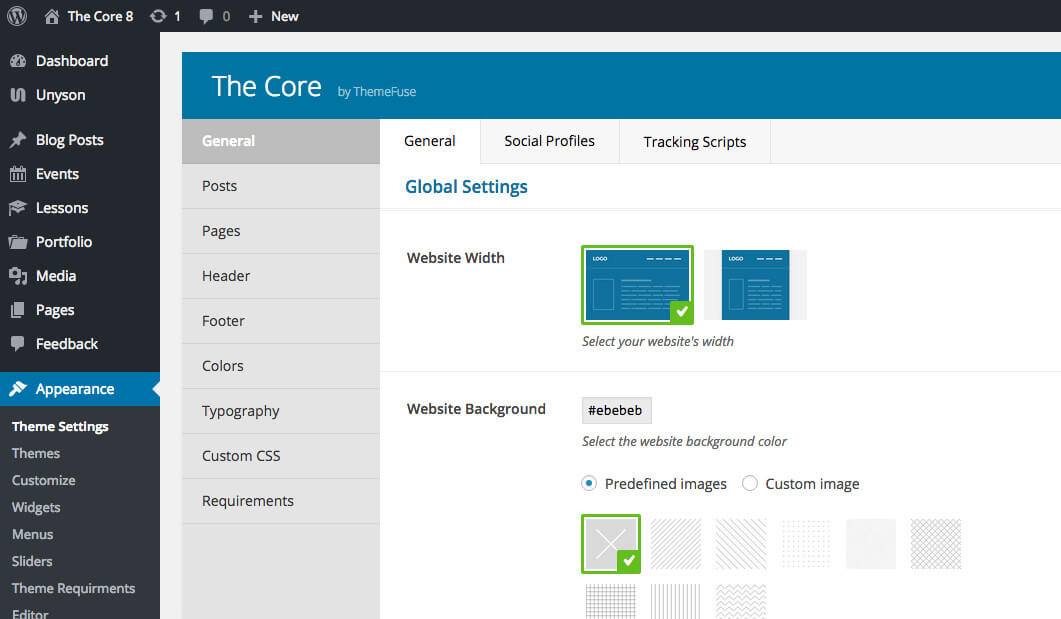
Task: Click the Blog Posts pin icon
Action: pos(18,140)
